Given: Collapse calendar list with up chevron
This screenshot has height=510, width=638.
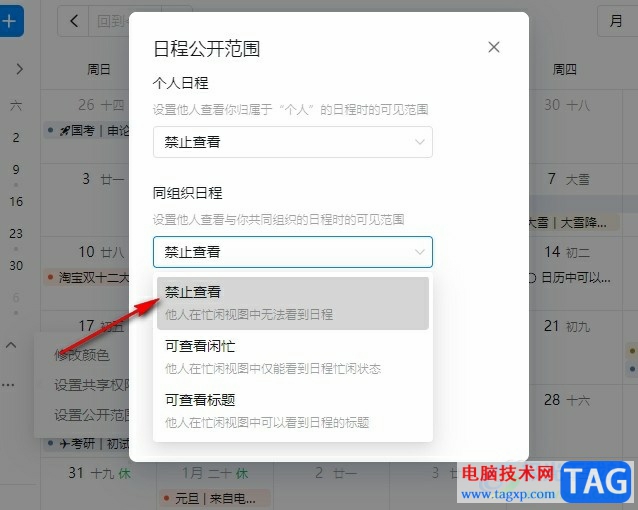Looking at the screenshot, I should tap(11, 345).
